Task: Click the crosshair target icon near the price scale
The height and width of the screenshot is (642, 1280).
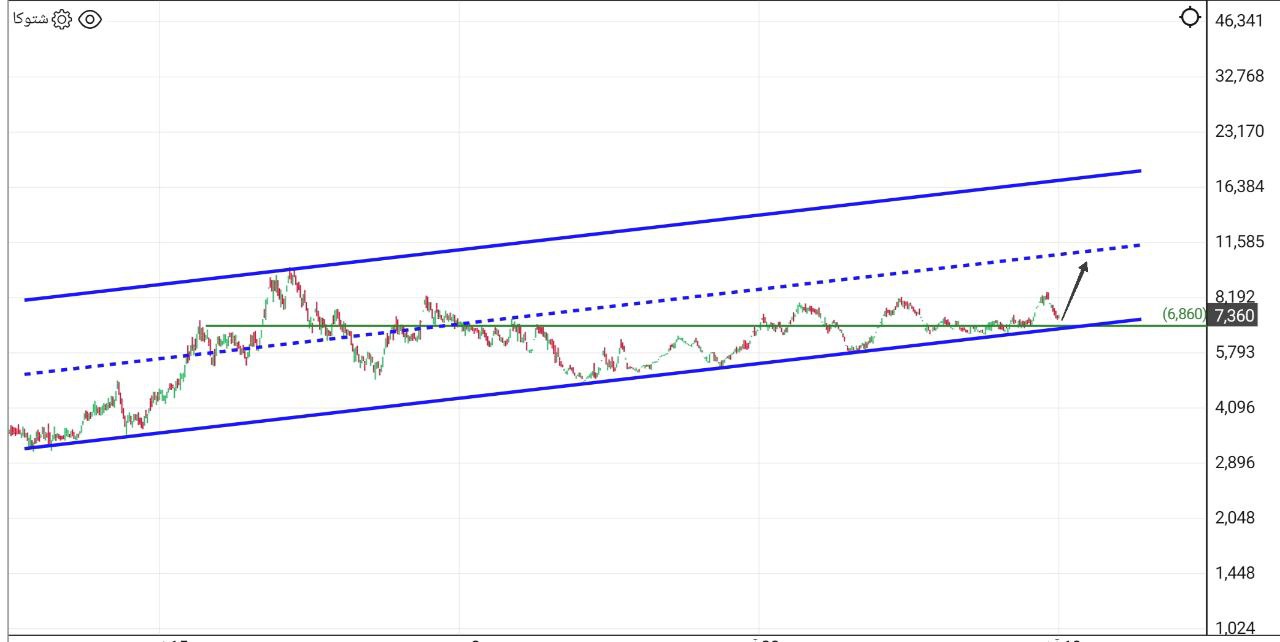Action: tap(1189, 16)
